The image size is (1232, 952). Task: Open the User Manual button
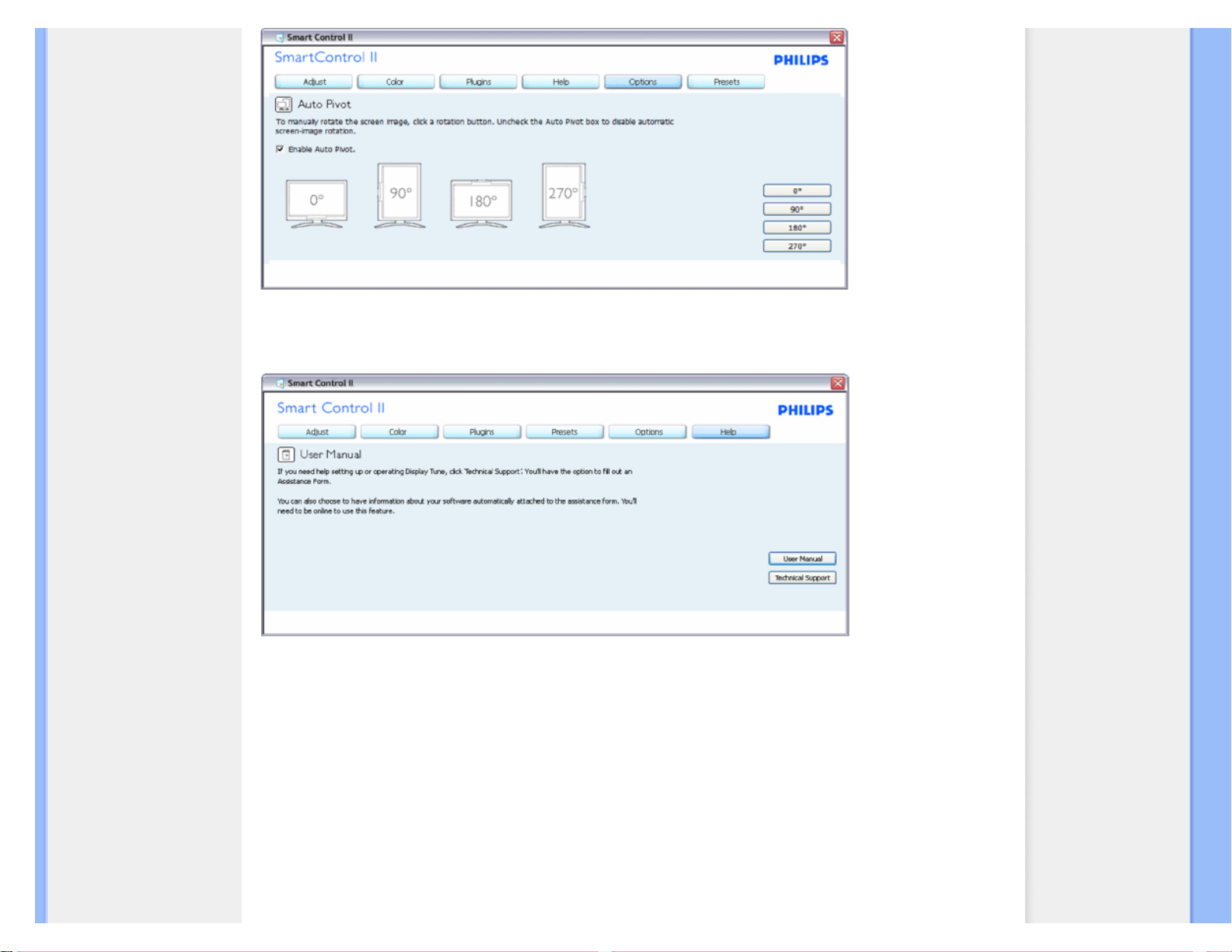(x=802, y=559)
